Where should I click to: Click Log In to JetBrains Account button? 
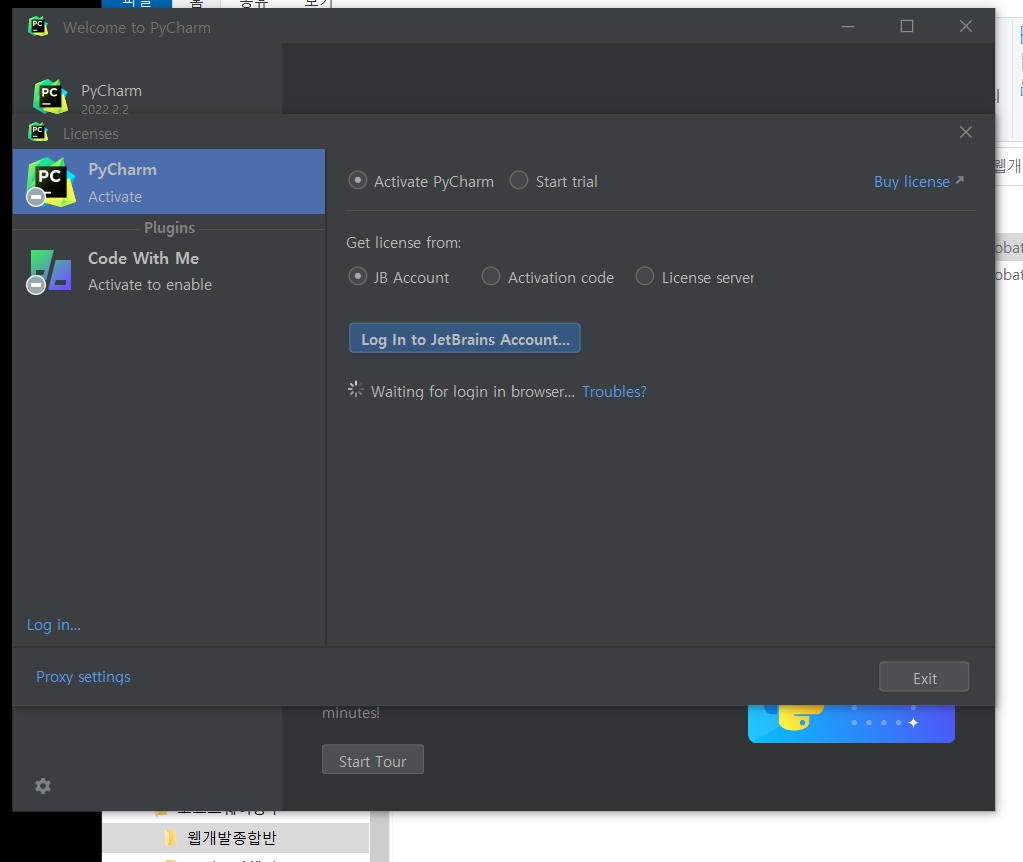(x=465, y=338)
